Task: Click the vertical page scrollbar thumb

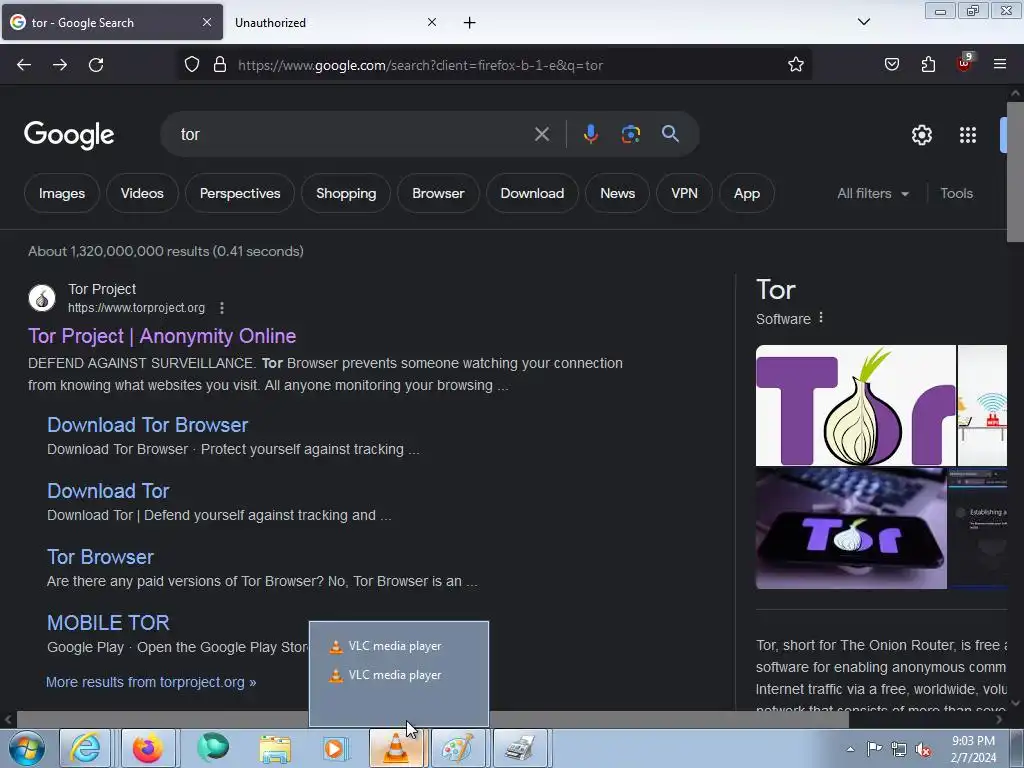Action: pyautogui.click(x=1015, y=171)
